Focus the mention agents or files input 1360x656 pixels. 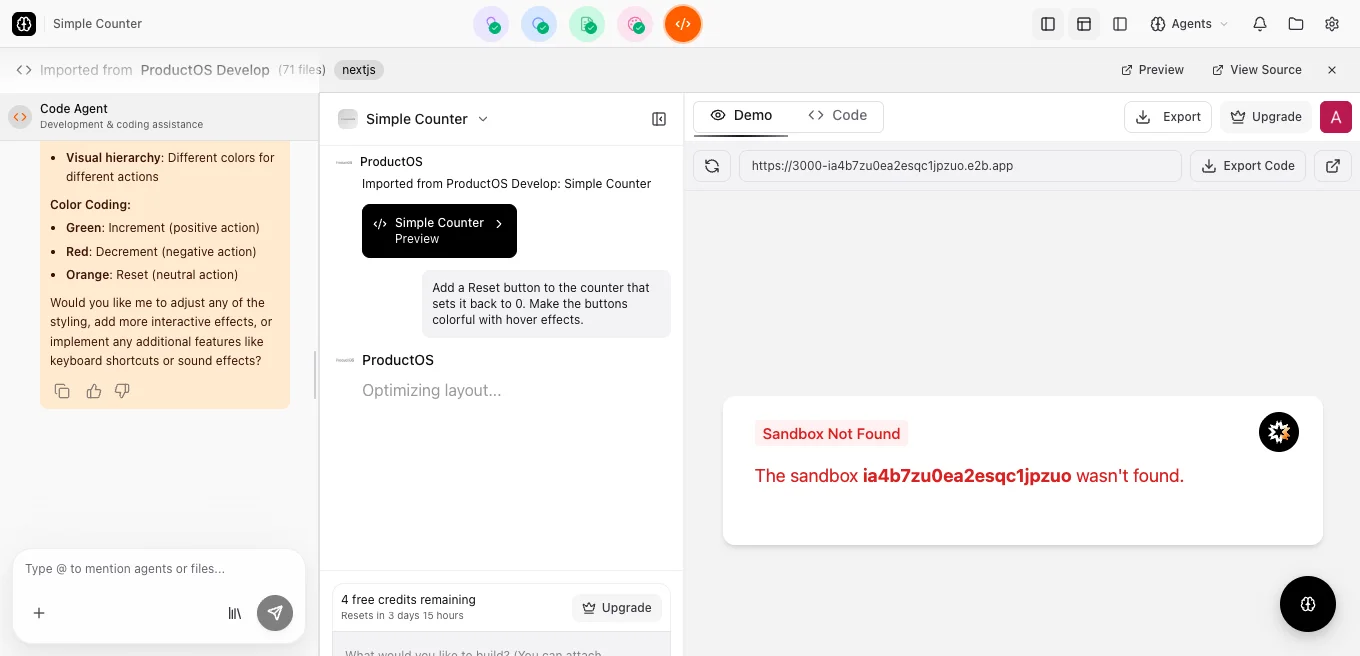pyautogui.click(x=159, y=569)
